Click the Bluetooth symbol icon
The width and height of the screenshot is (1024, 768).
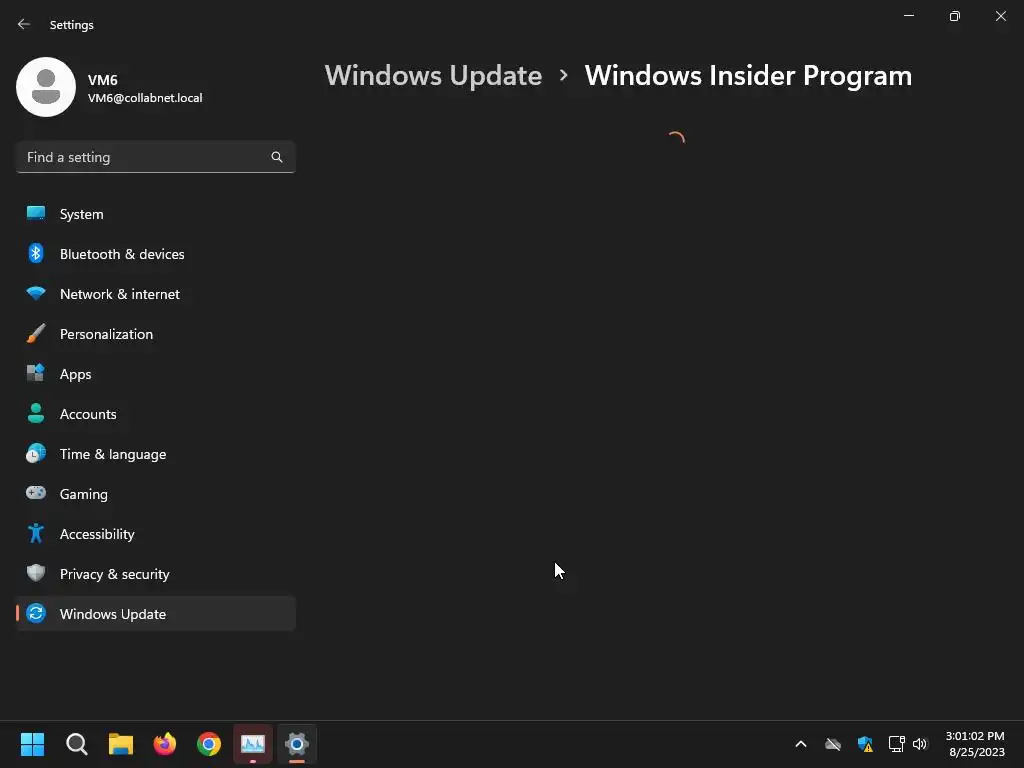36,253
